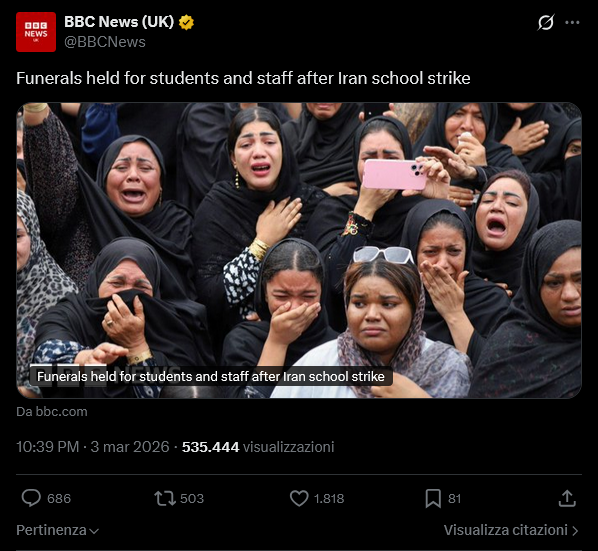The width and height of the screenshot is (598, 551).
Task: Click the Da bbc.com source link
Action: click(x=52, y=412)
